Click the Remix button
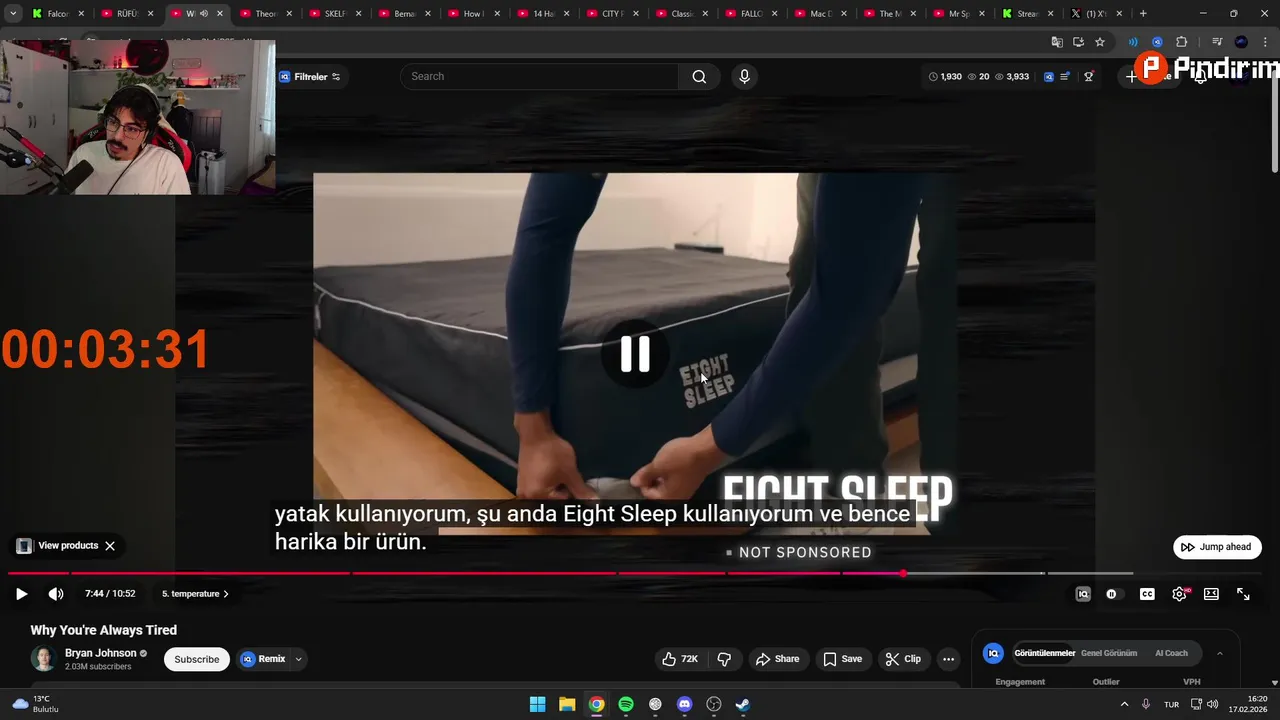 (x=264, y=659)
